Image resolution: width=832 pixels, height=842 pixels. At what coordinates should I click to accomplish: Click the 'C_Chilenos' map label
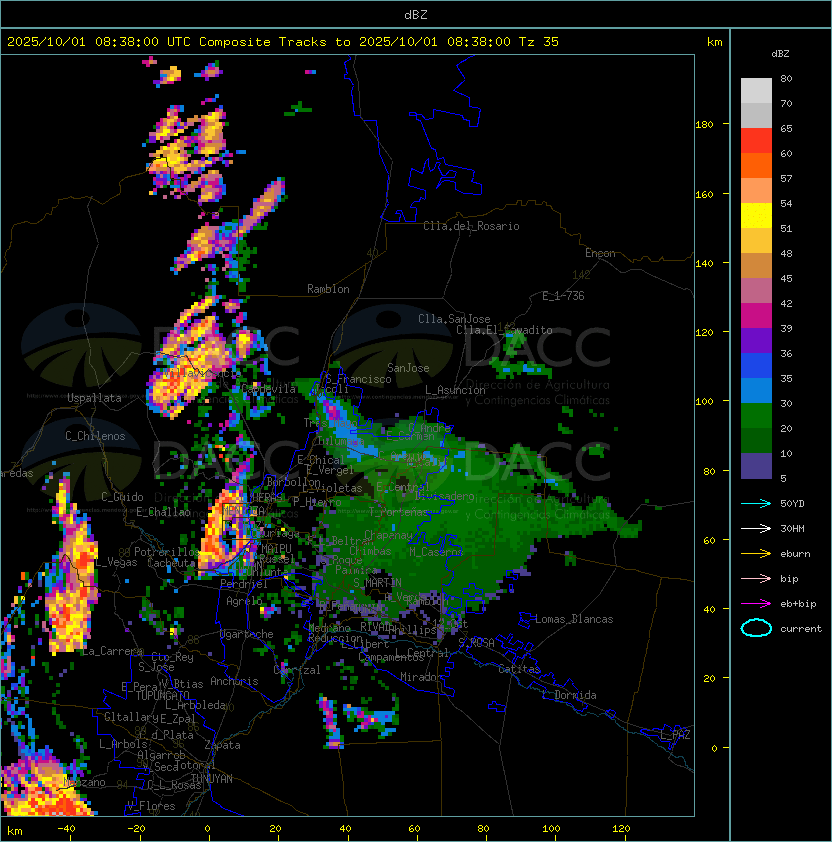(x=95, y=436)
